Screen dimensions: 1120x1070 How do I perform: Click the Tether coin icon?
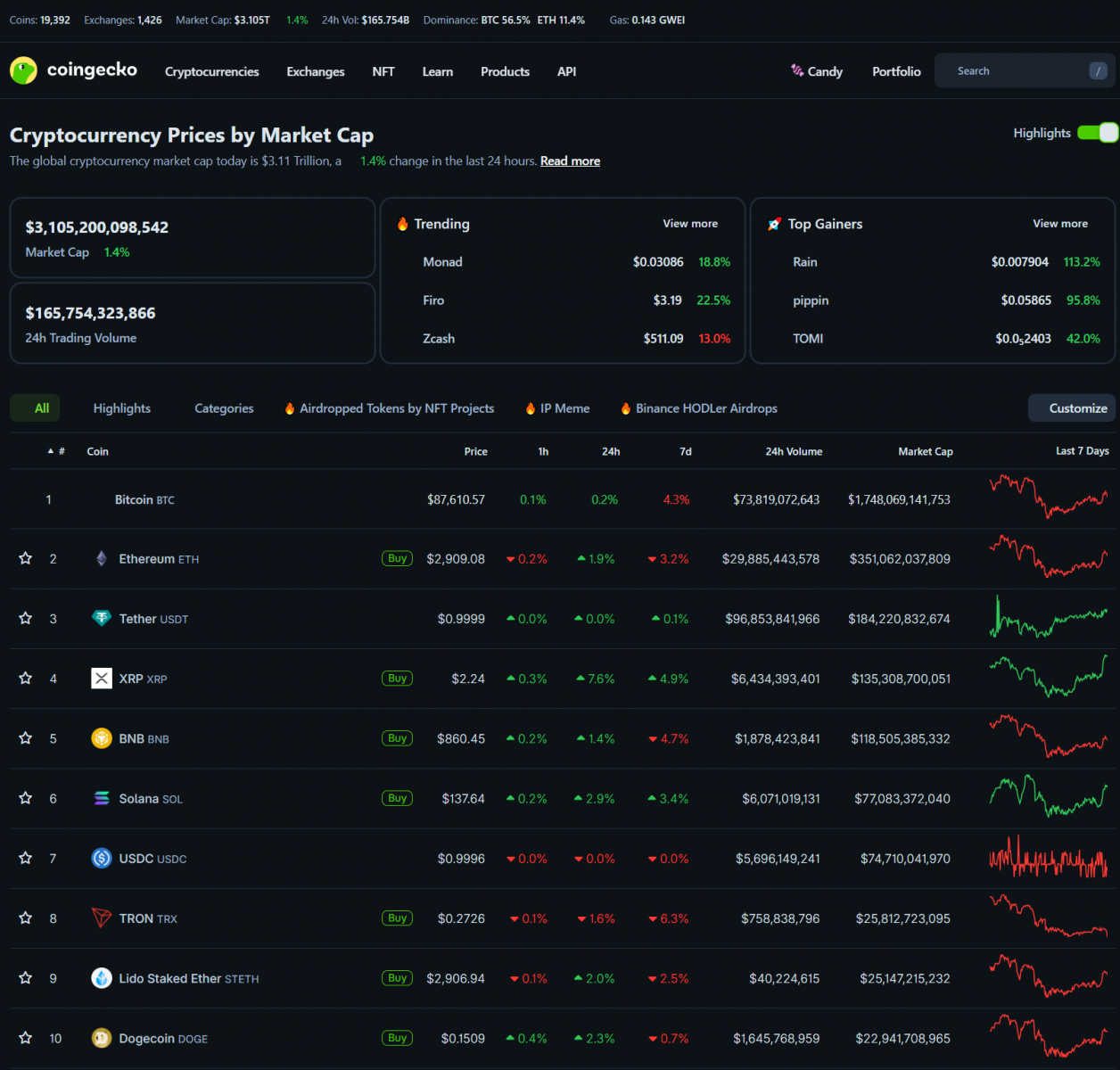tap(102, 619)
